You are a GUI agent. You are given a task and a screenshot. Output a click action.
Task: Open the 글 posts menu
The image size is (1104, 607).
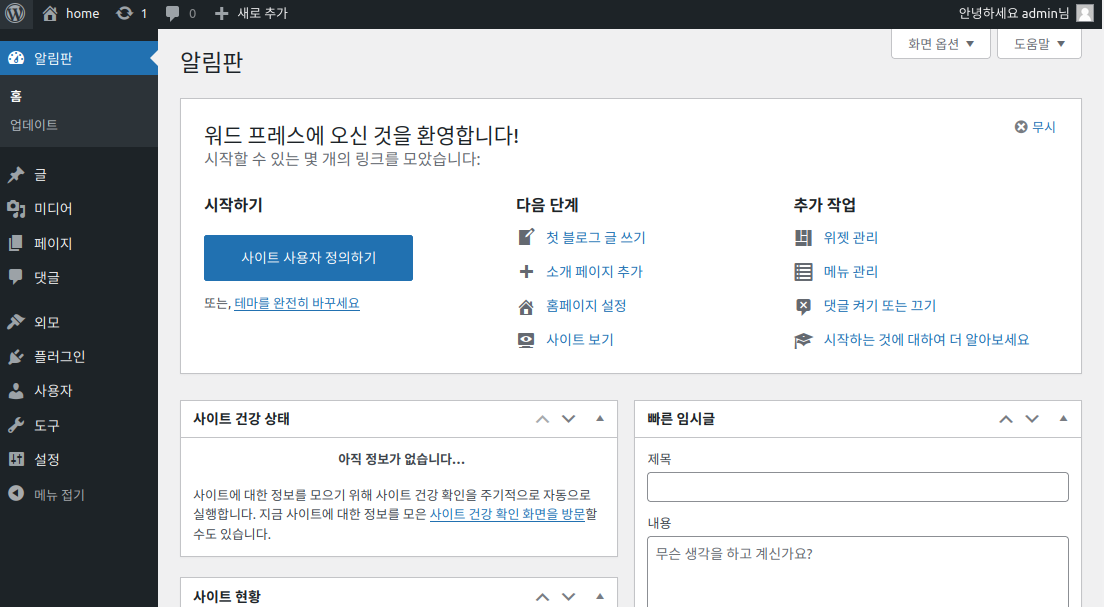pyautogui.click(x=41, y=175)
